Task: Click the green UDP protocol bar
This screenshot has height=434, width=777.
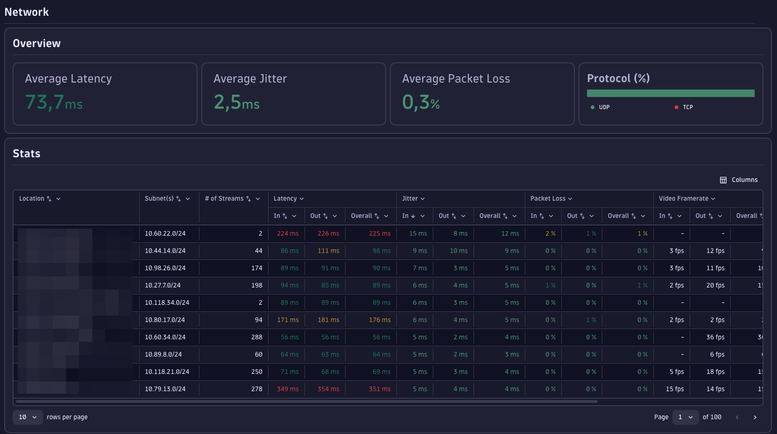Action: (x=670, y=93)
